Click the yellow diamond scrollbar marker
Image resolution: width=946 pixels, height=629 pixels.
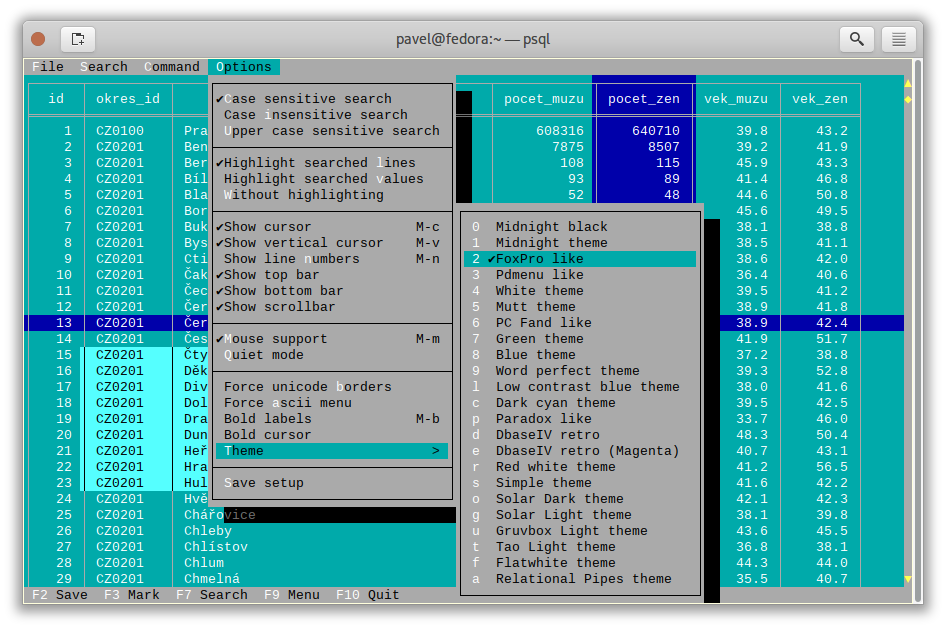point(908,99)
